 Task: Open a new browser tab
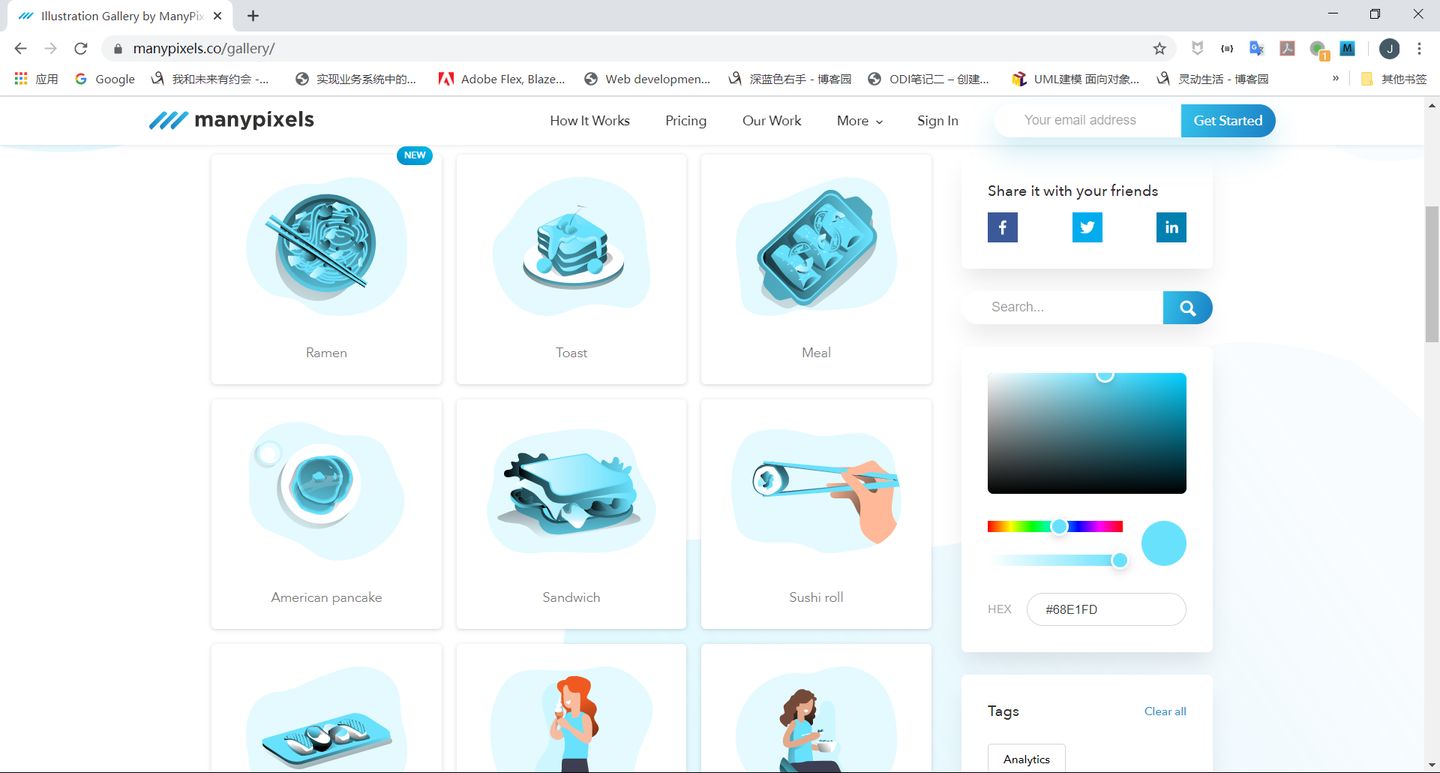point(253,16)
